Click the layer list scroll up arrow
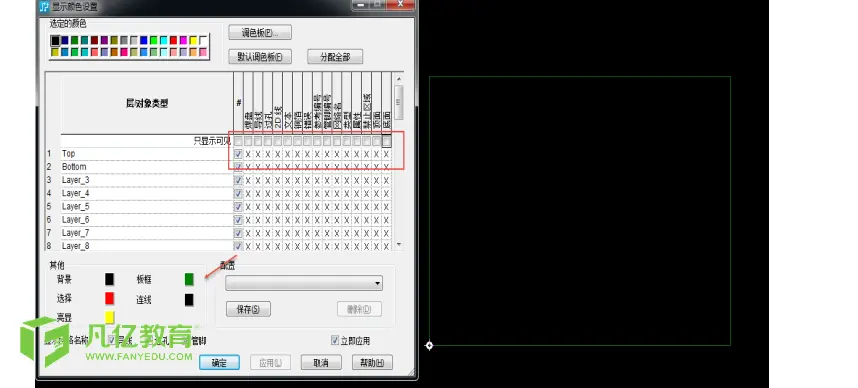This screenshot has width=858, height=388. 398,79
